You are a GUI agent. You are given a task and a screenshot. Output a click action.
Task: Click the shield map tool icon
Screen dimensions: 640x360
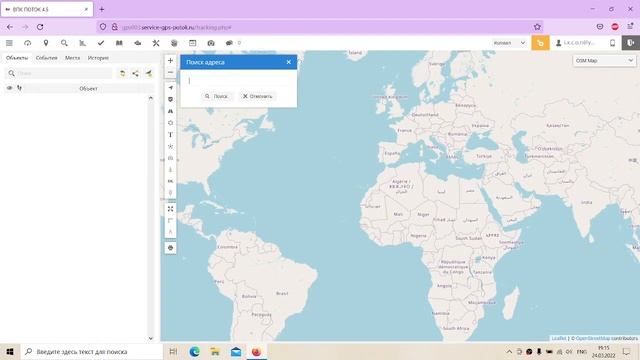click(171, 99)
